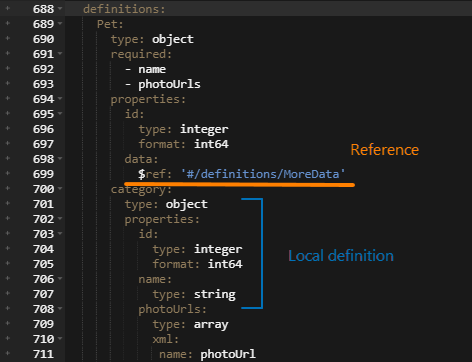Click 'object' value on line 690
472x362 pixels.
click(173, 39)
